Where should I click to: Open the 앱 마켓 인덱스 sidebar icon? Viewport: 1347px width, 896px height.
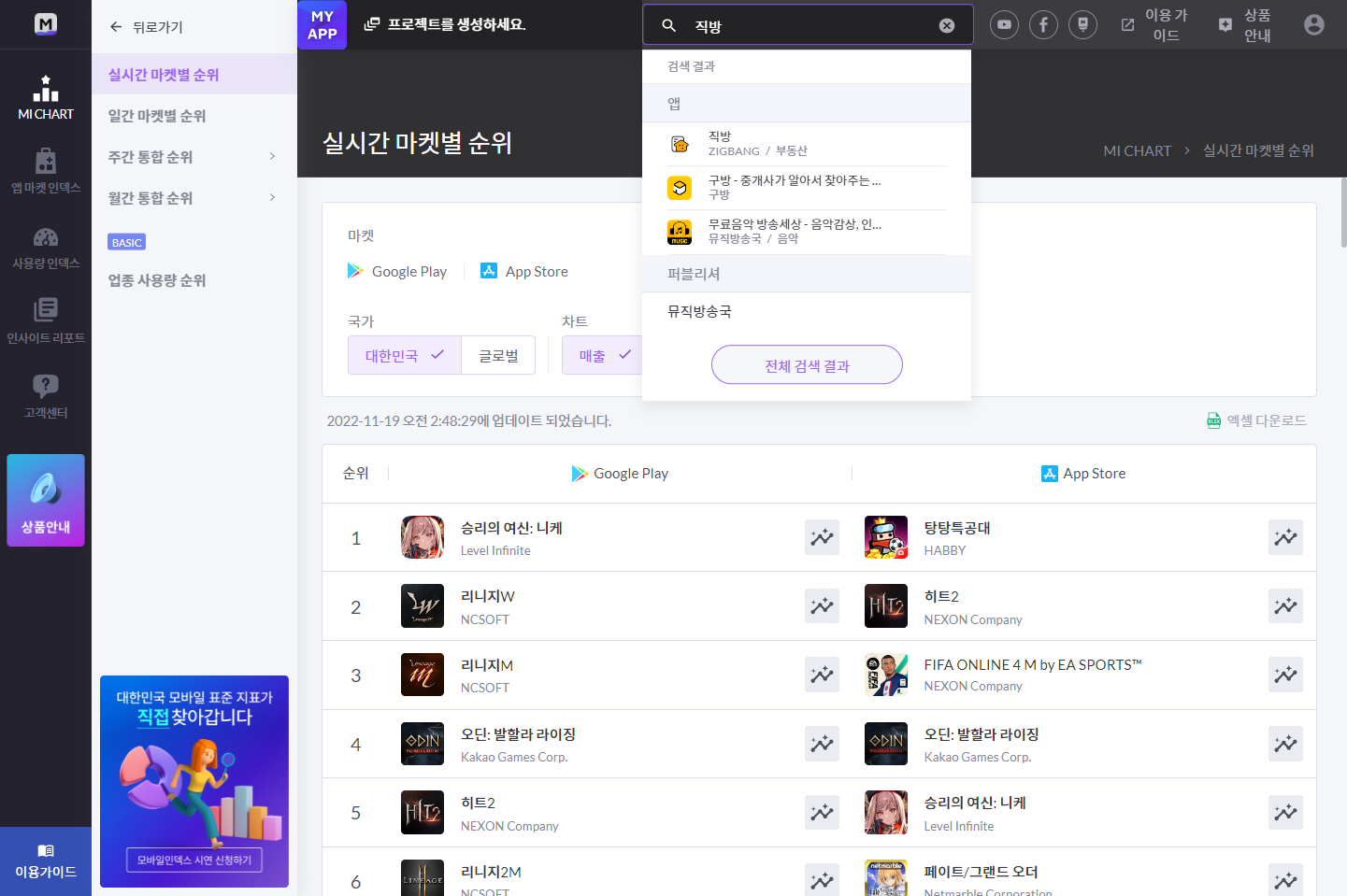click(45, 171)
